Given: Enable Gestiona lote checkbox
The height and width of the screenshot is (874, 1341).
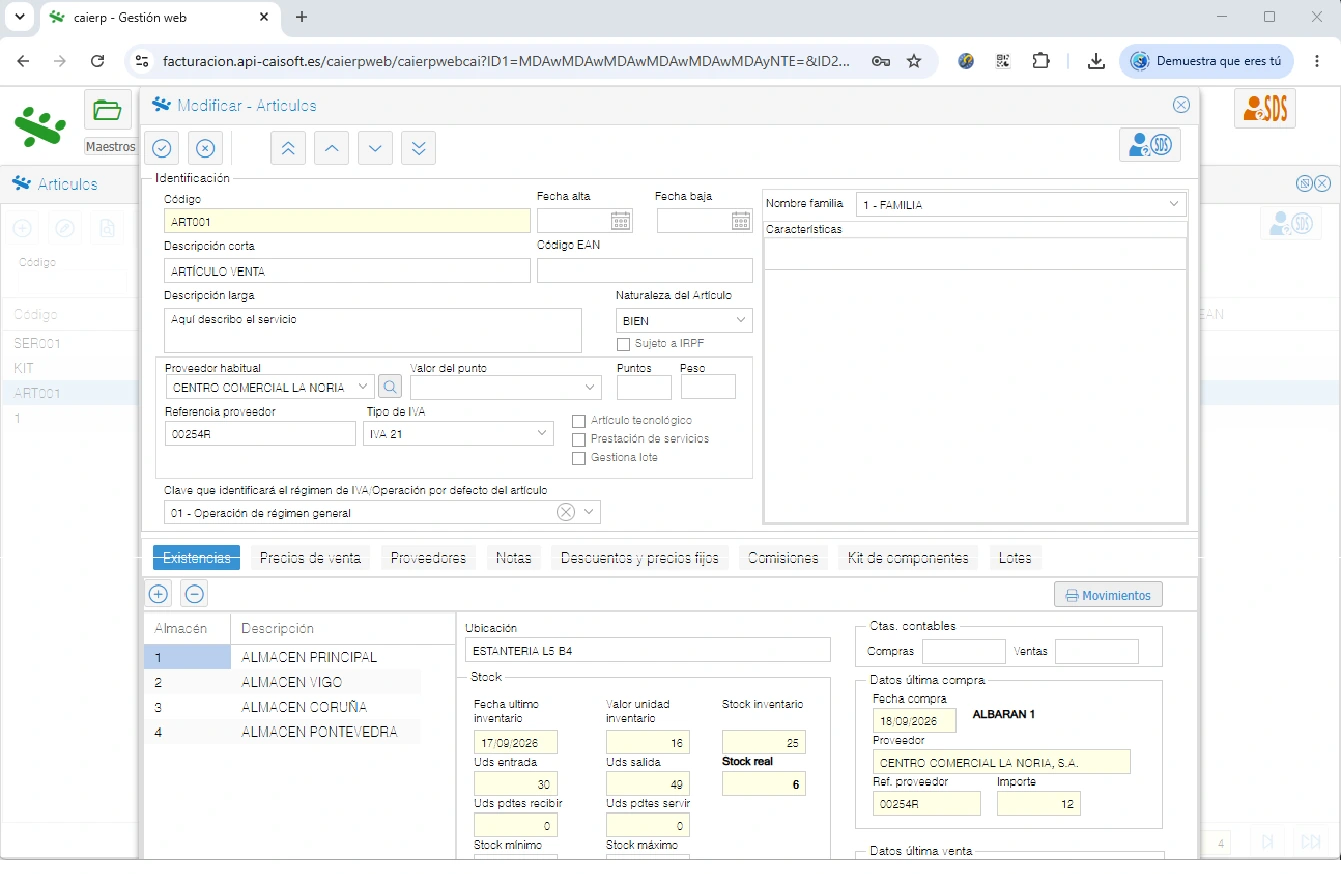Looking at the screenshot, I should click(x=578, y=458).
